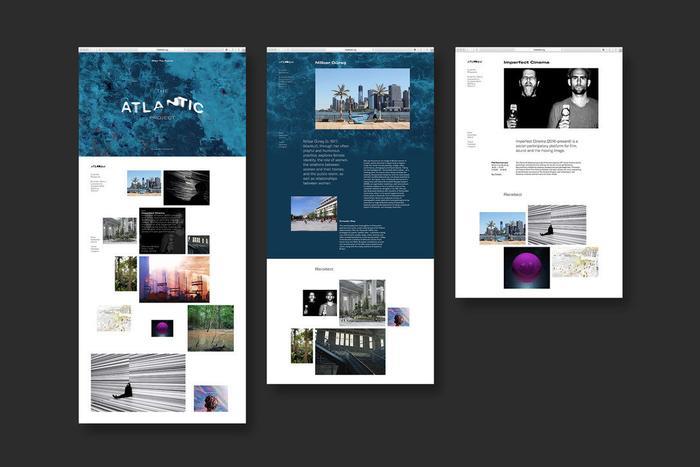Open the black Imperfect Cinema card on the homepage
This screenshot has height=467, width=700.
(162, 230)
